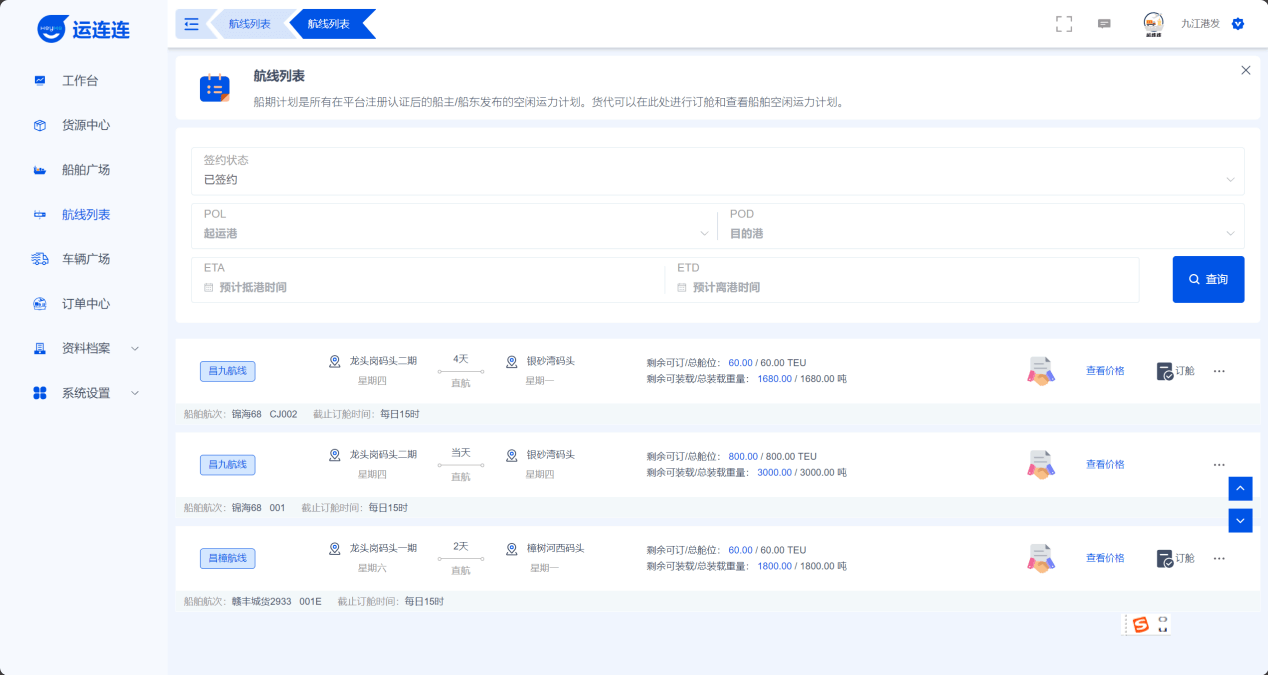Click the ETA 预计抵港时间 date field
Screen dimensions: 1268x675
[x=430, y=287]
